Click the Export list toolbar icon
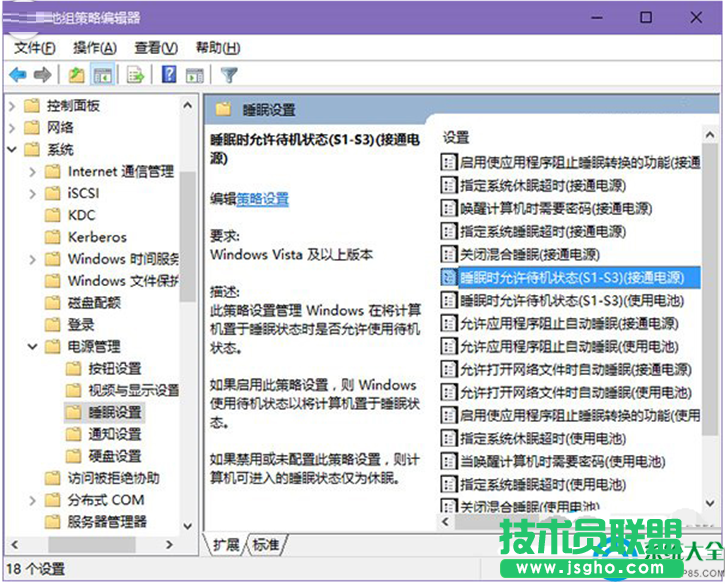This screenshot has width=727, height=584. (135, 75)
